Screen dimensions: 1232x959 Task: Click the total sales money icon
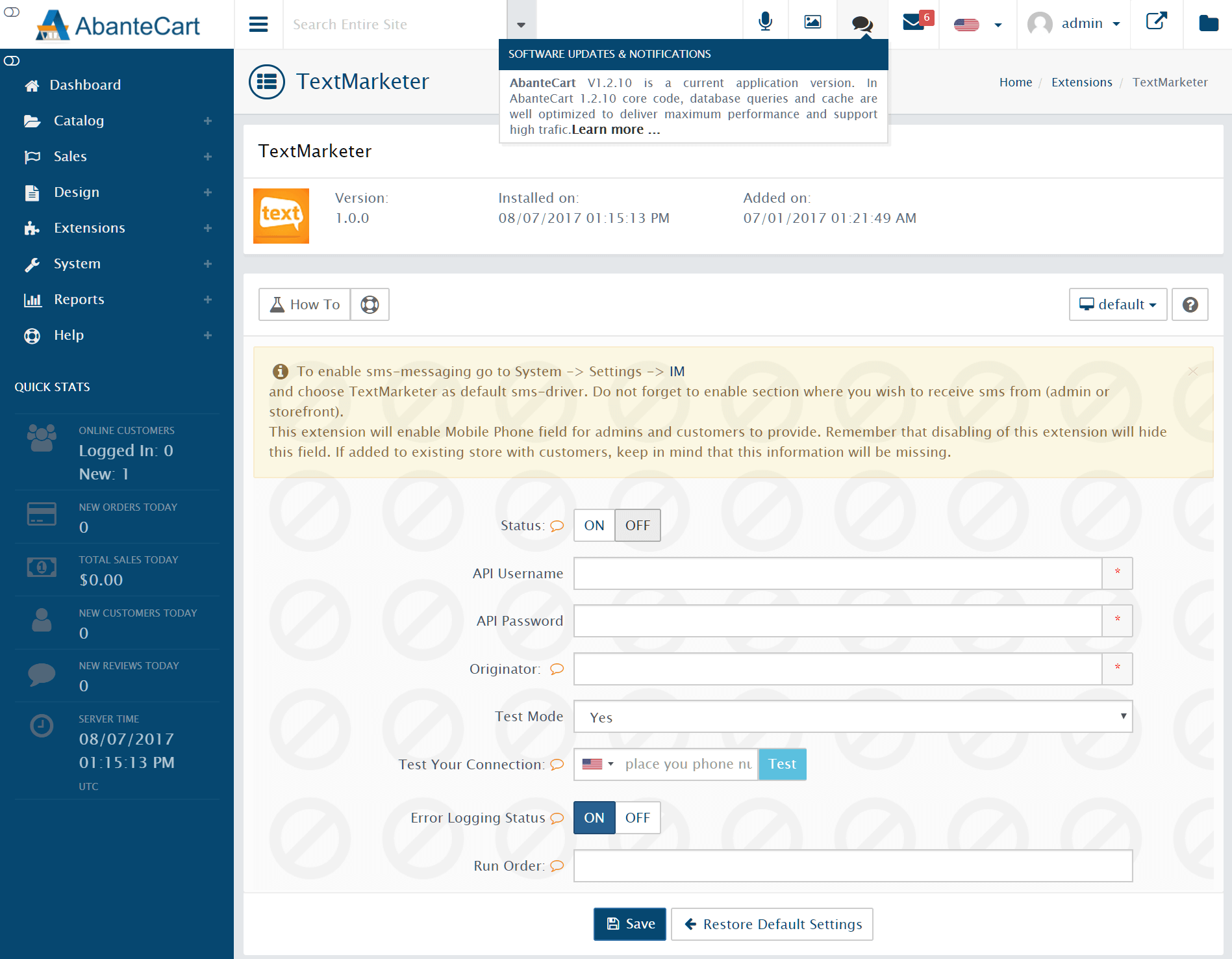[x=42, y=567]
